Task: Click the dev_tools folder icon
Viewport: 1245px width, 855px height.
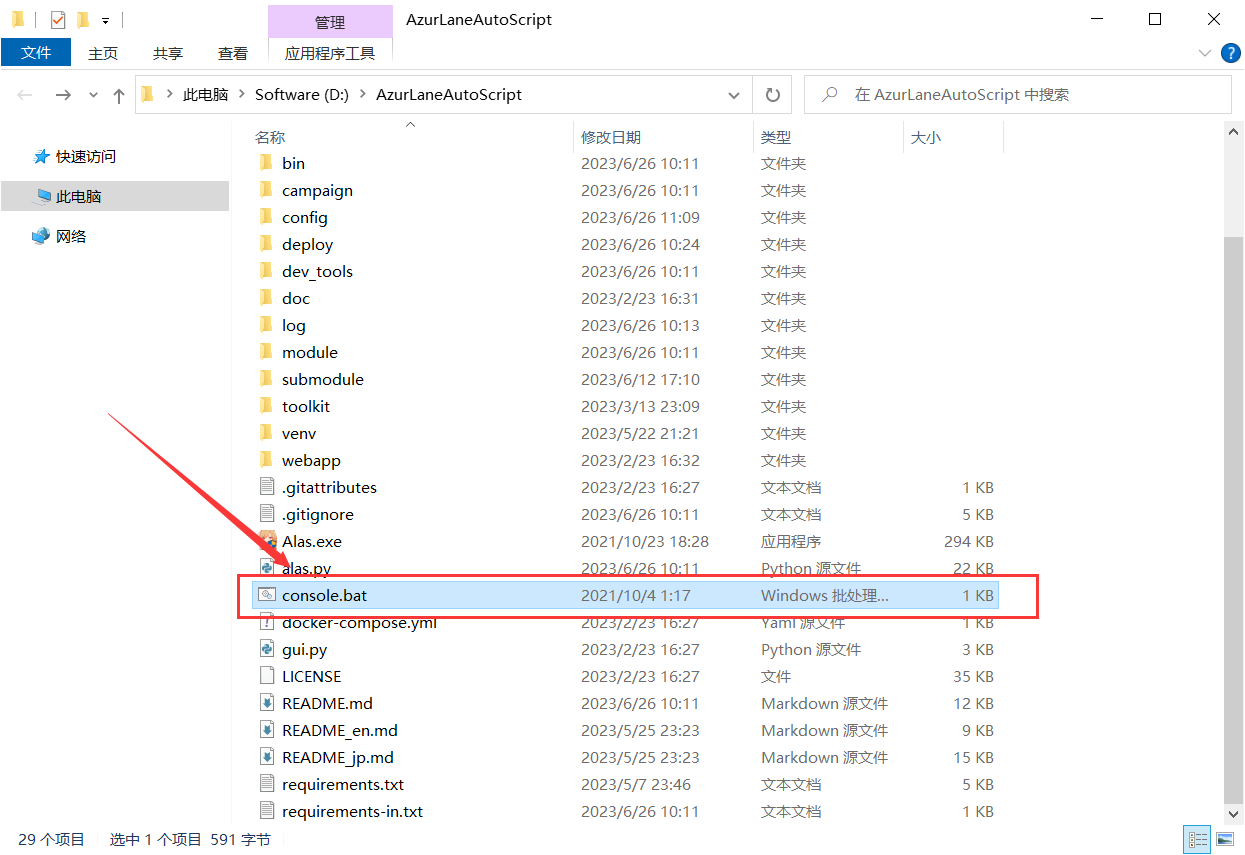Action: coord(266,271)
